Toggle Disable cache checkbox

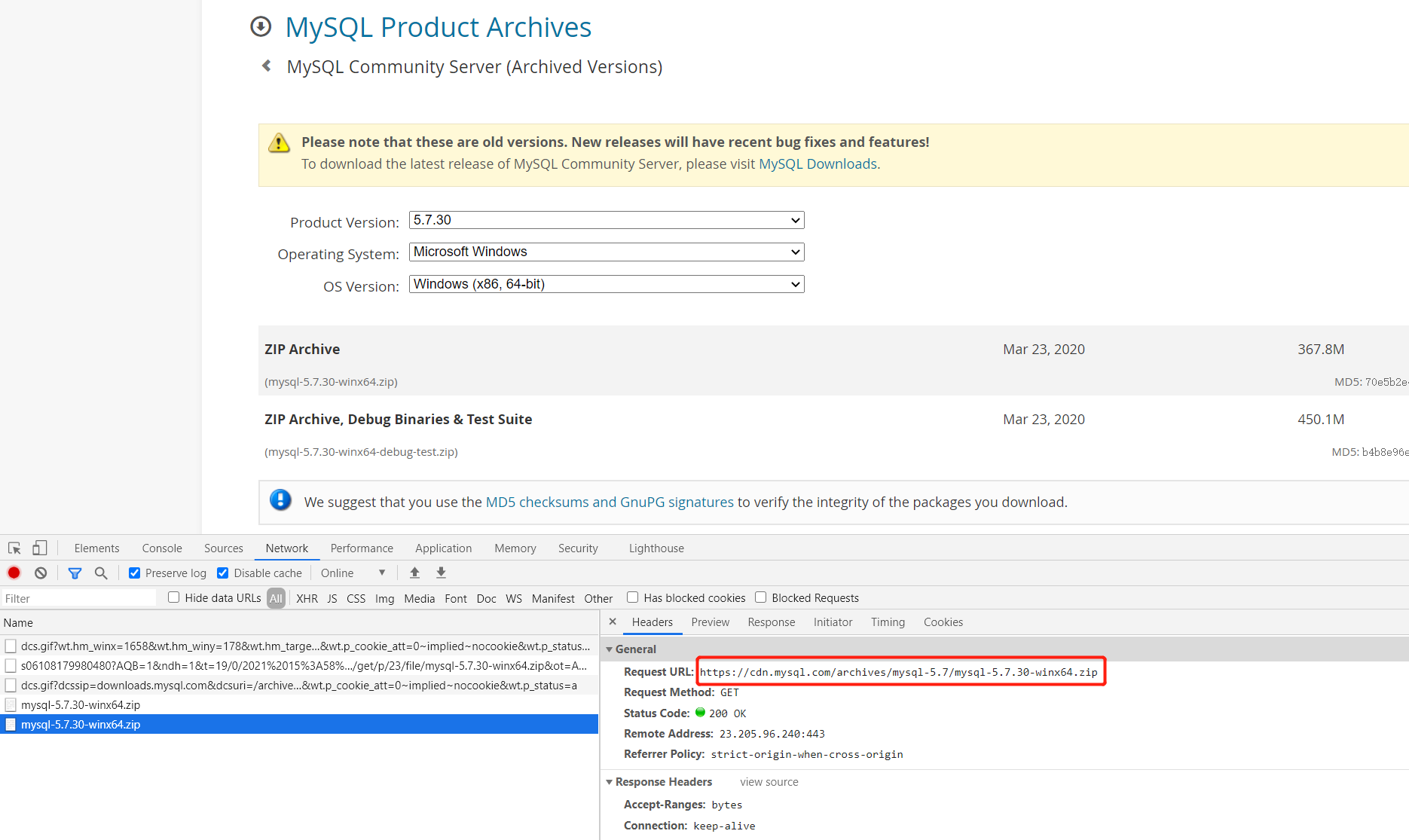pos(223,573)
